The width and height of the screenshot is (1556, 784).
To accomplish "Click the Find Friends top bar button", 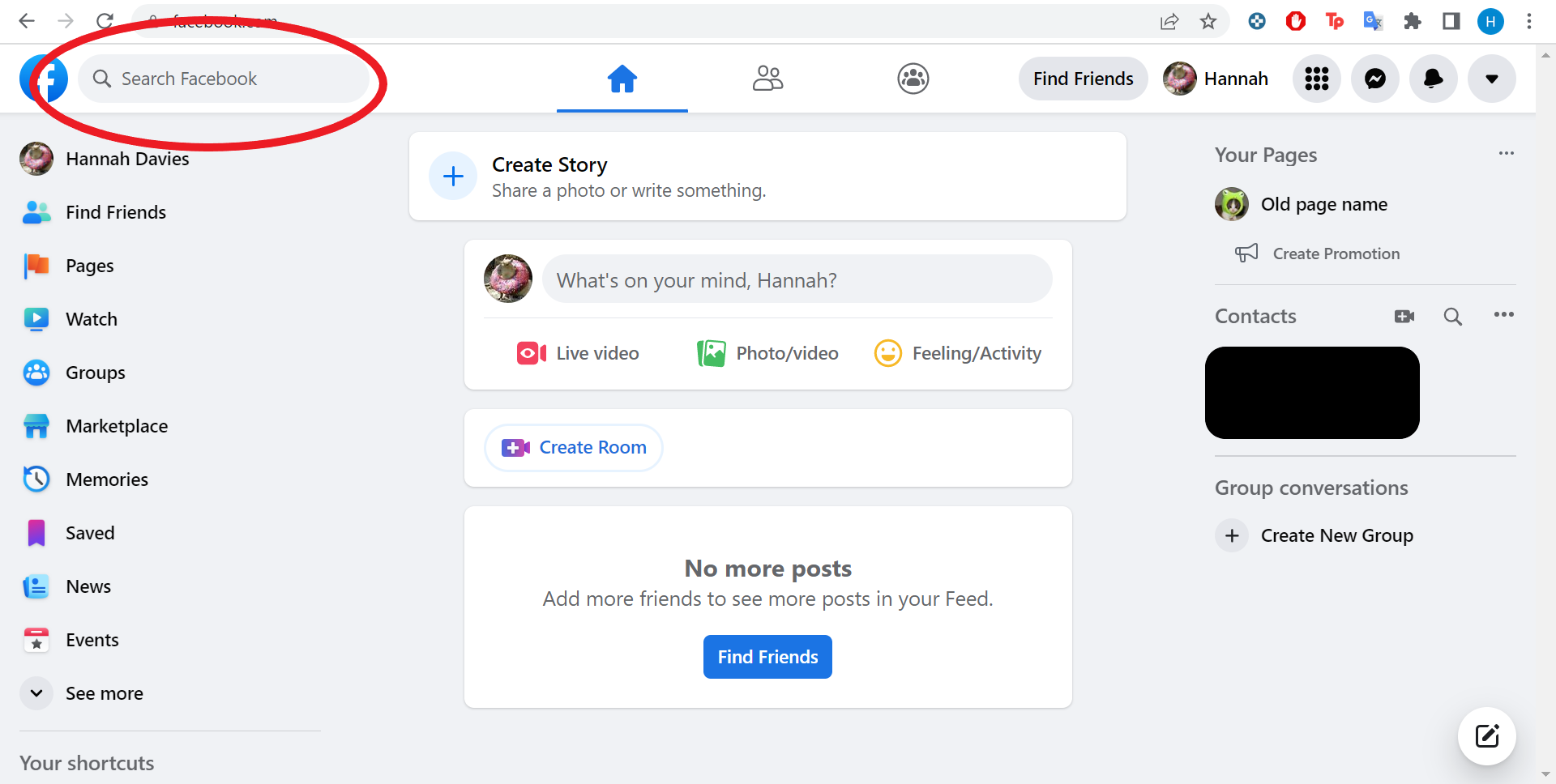I will [x=1083, y=79].
